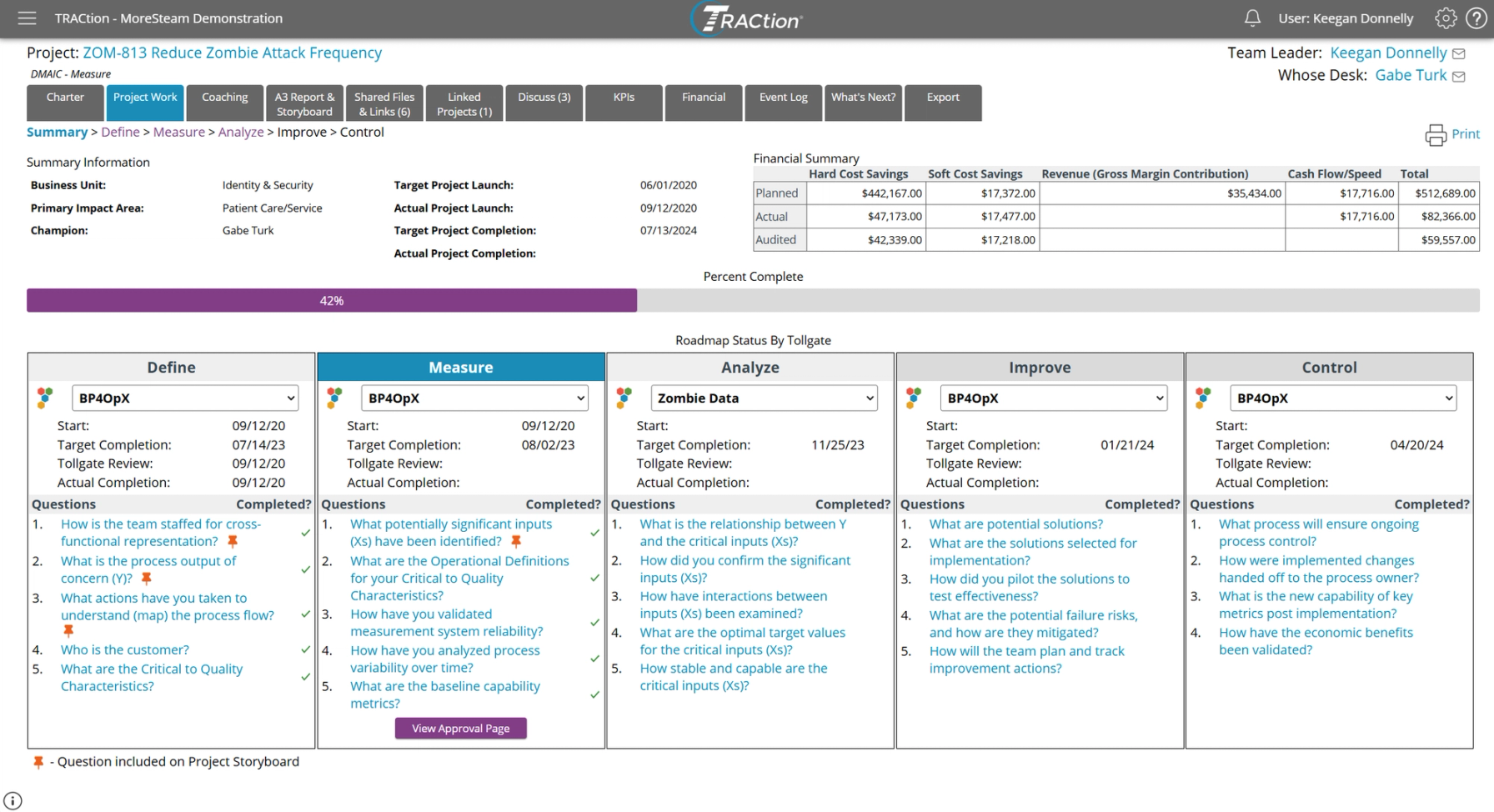Toggle completed check for cross-functional representation question
The height and width of the screenshot is (812, 1494).
305,533
